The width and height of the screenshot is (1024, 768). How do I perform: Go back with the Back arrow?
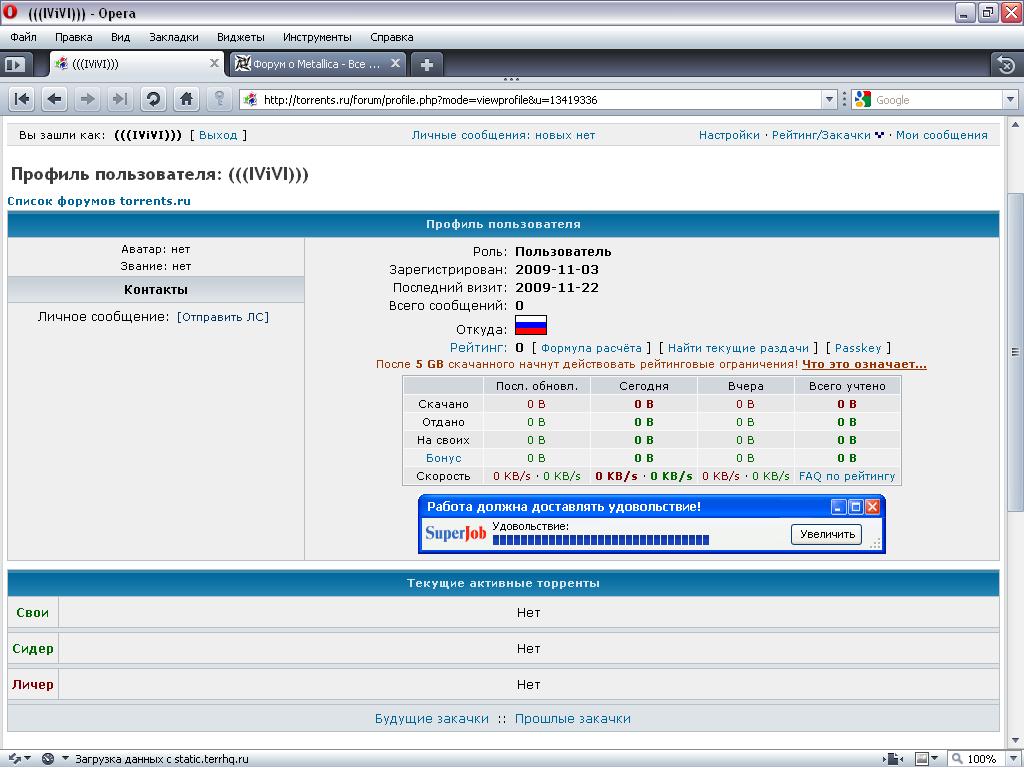pyautogui.click(x=54, y=99)
